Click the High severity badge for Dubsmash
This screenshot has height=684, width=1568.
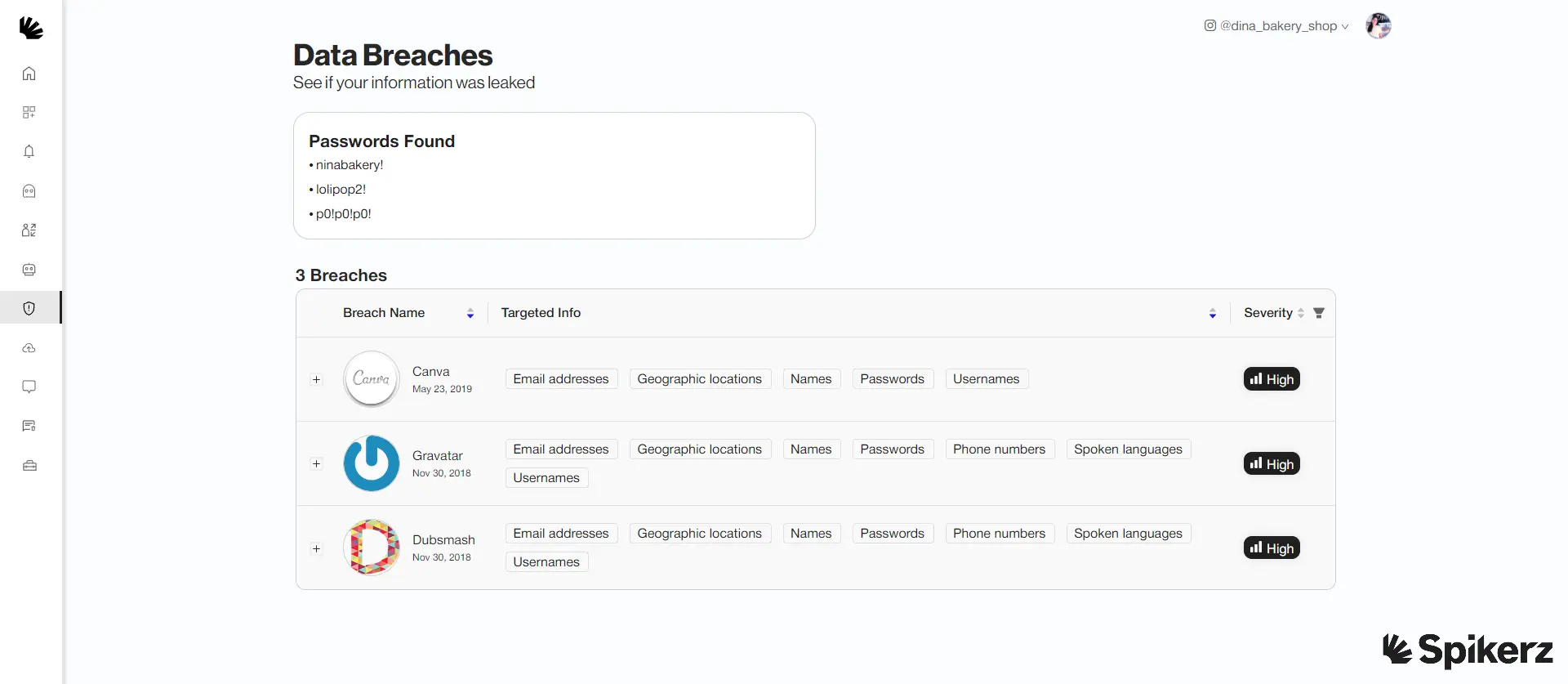click(1272, 548)
